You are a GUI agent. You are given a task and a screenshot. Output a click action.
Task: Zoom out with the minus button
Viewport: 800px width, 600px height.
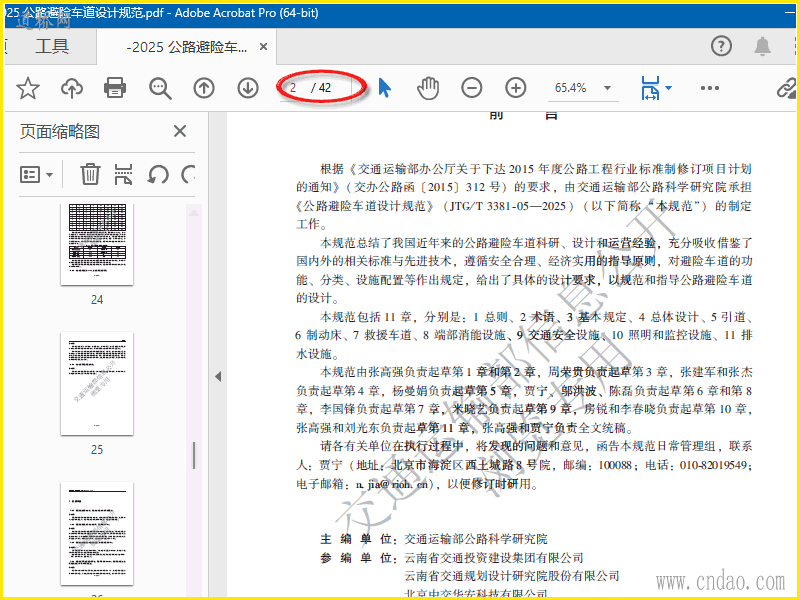click(x=472, y=88)
